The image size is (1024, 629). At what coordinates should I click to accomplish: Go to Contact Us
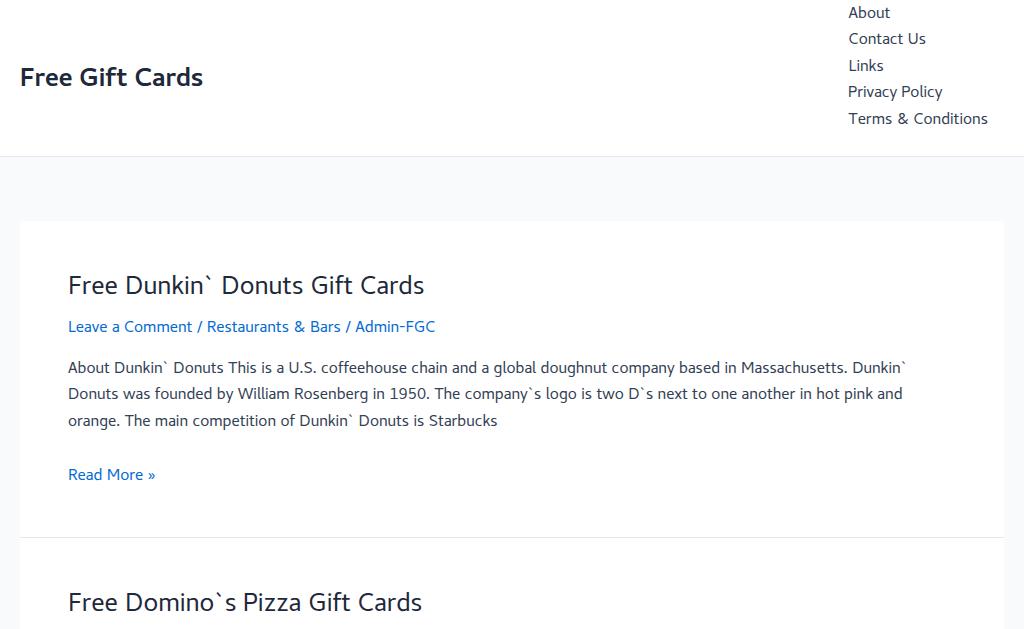coord(886,39)
